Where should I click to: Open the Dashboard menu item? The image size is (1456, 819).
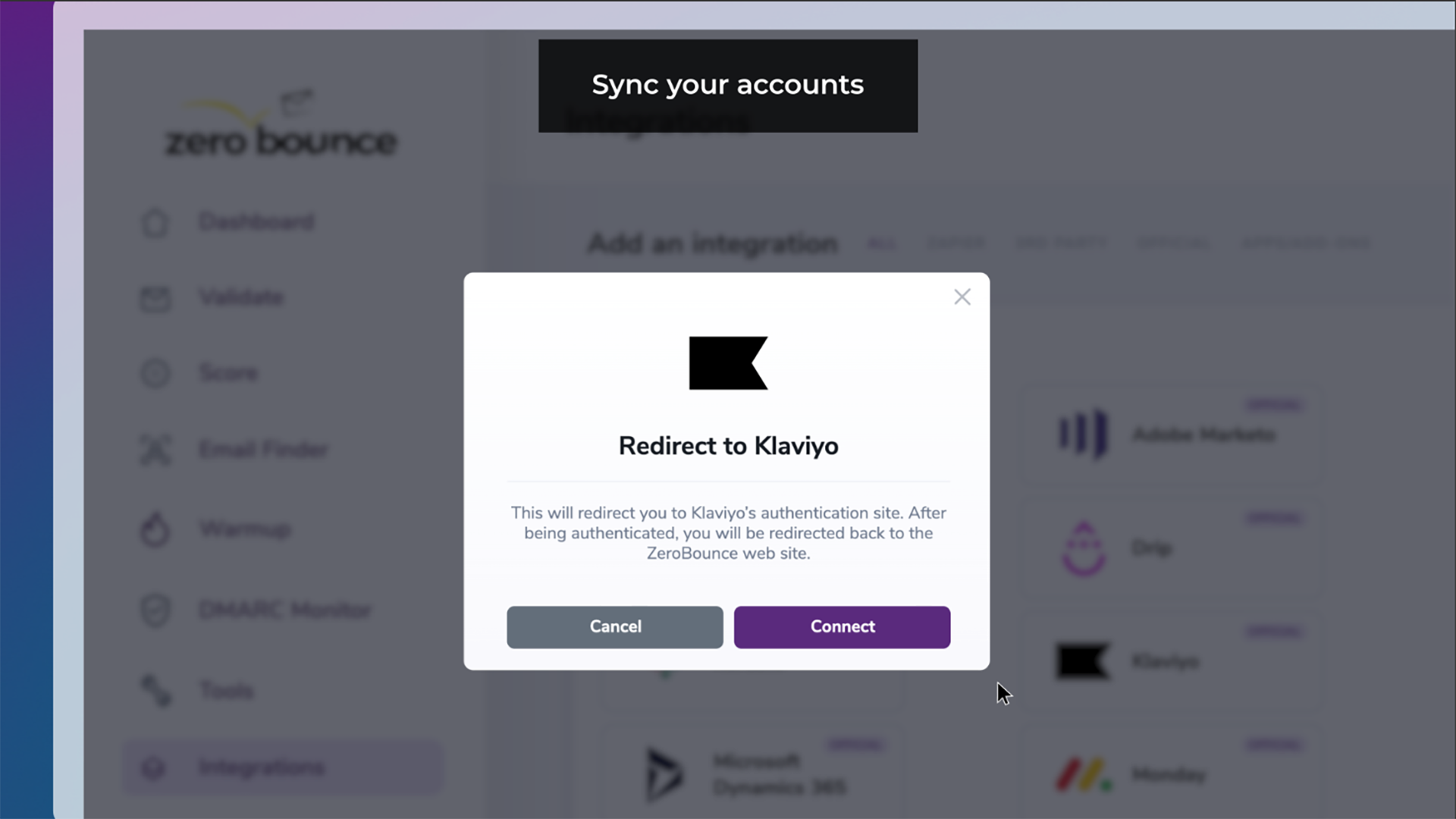256,221
